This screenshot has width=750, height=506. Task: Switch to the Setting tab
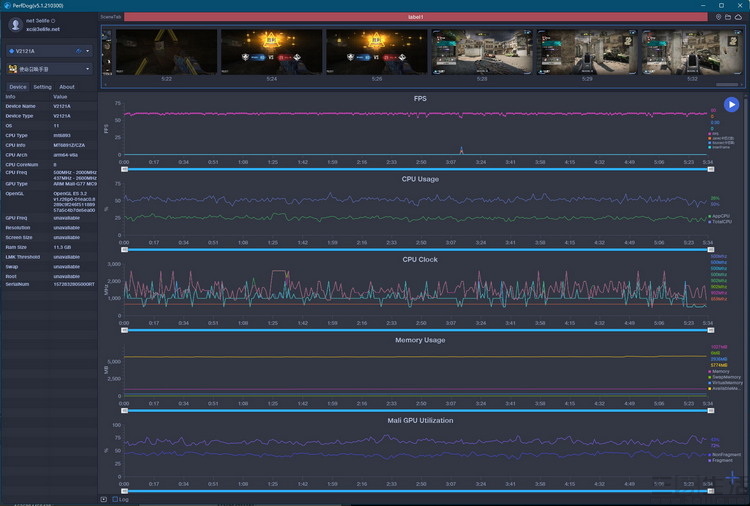pyautogui.click(x=42, y=87)
